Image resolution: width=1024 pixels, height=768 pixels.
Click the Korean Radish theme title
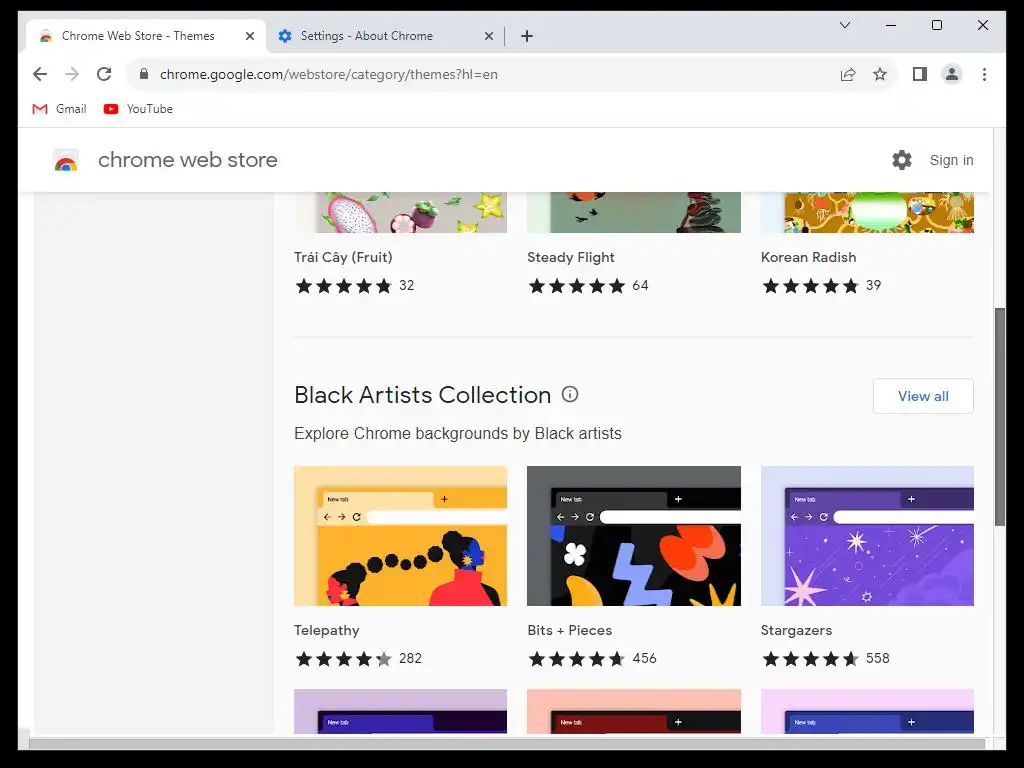click(x=808, y=257)
